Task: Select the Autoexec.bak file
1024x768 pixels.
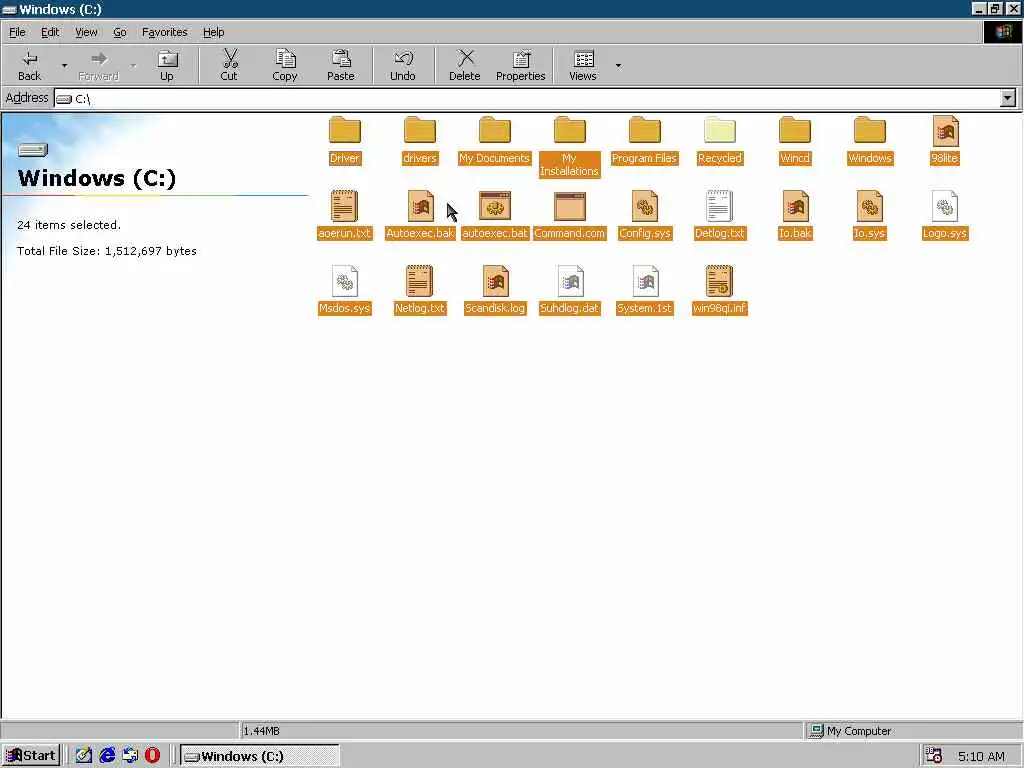Action: point(420,206)
